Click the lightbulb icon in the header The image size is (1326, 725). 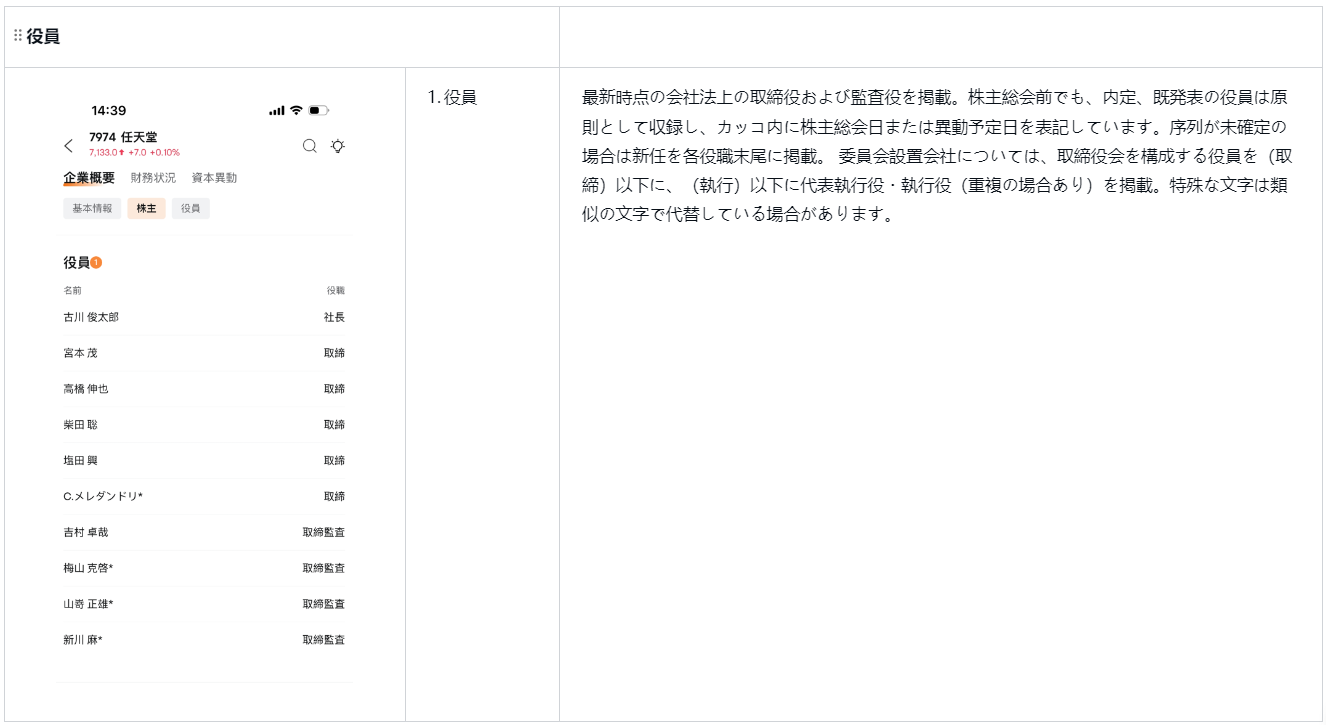pyautogui.click(x=338, y=146)
